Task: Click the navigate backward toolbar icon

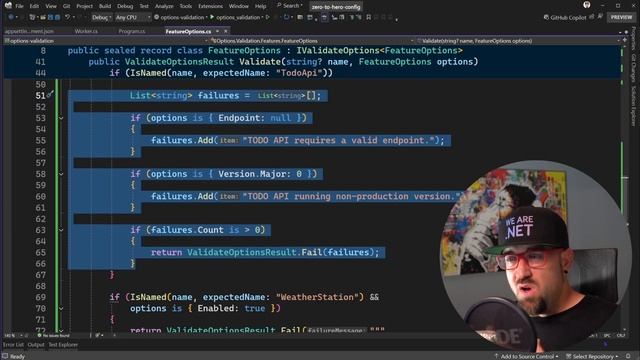Action: coord(11,17)
